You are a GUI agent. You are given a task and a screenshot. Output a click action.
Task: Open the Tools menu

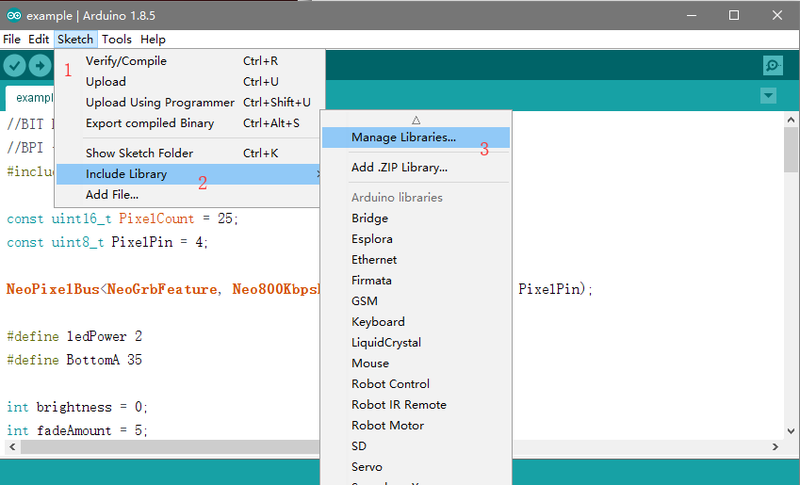(x=116, y=39)
